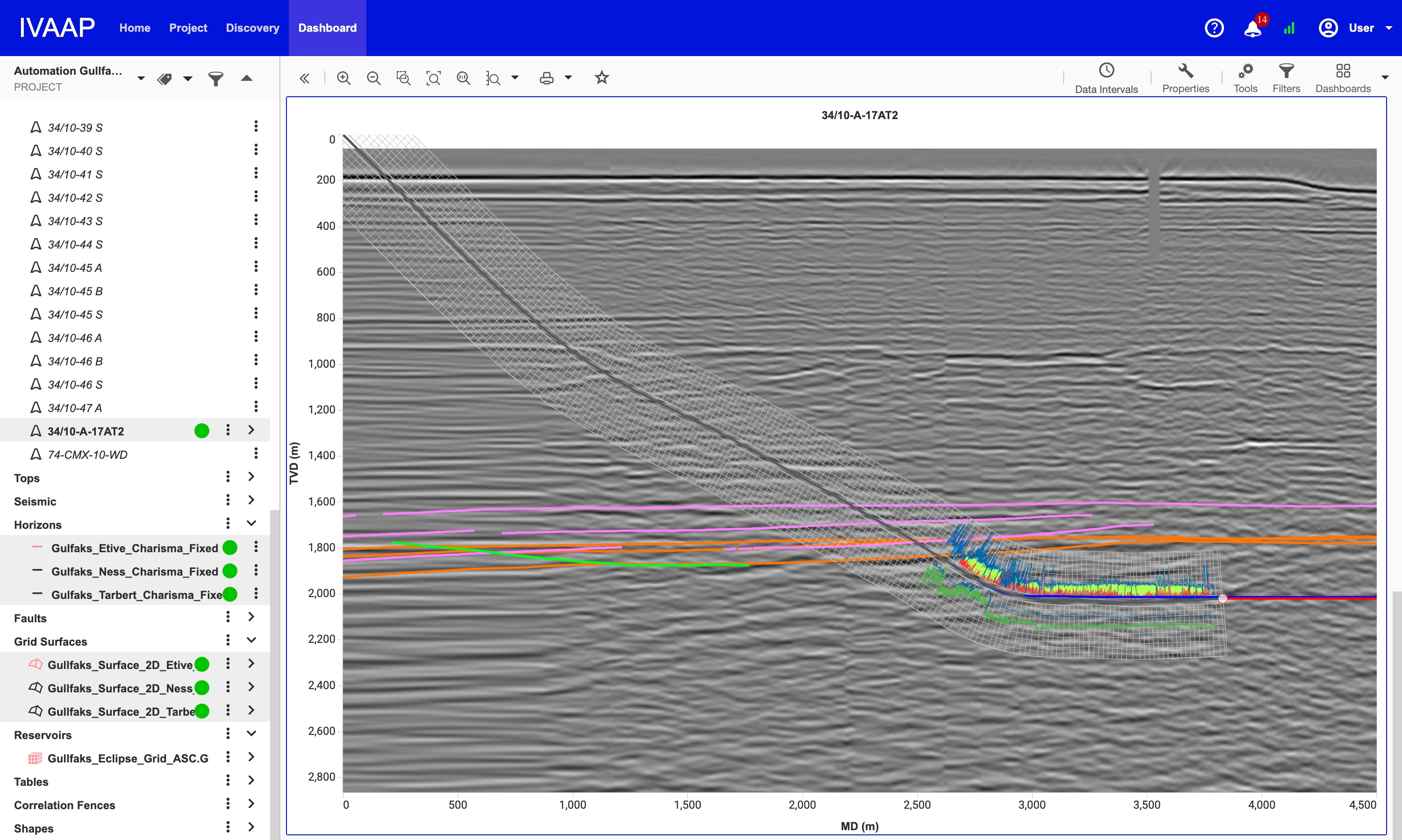Go to the Home tab
This screenshot has width=1402, height=840.
(x=135, y=28)
